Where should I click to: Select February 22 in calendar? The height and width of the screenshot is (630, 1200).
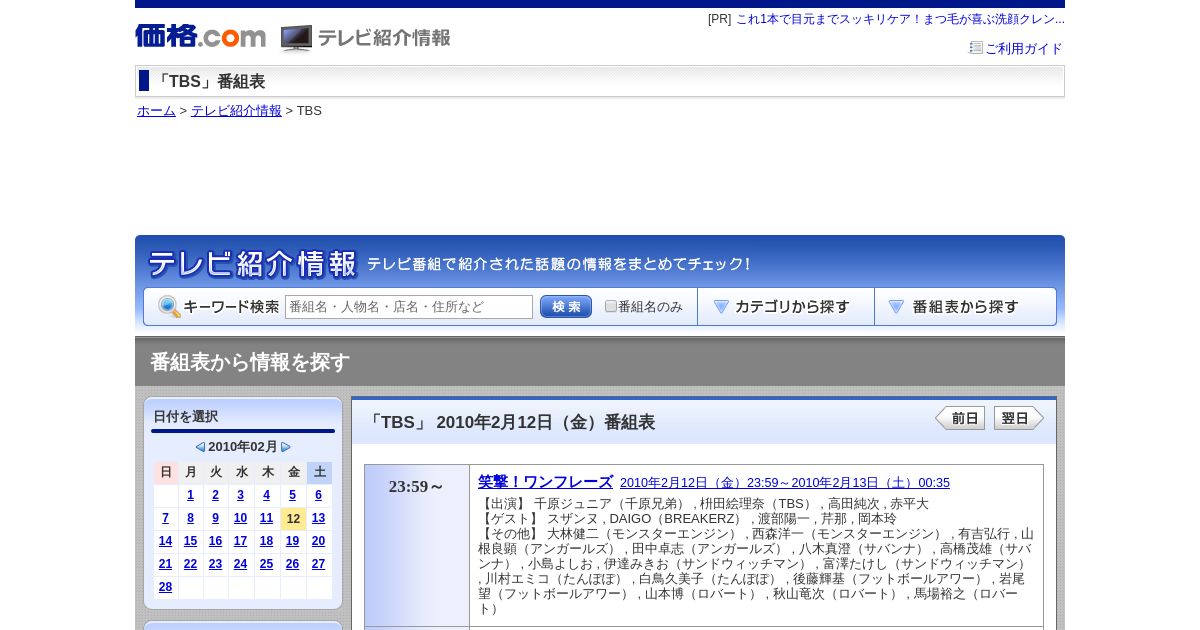coord(191,564)
